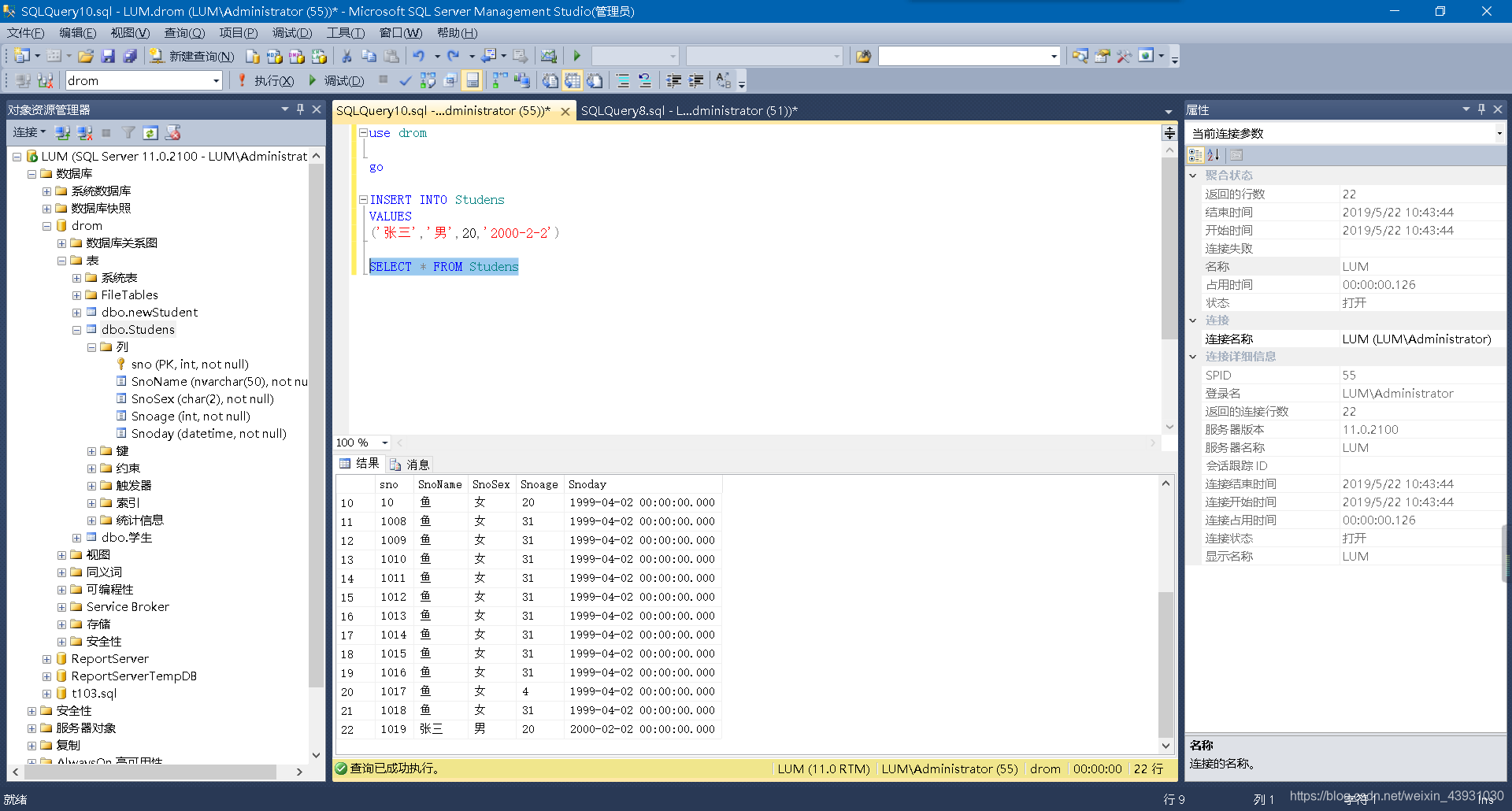This screenshot has width=1512, height=811.
Task: Expand the dbo.newStudent table node
Action: (76, 313)
